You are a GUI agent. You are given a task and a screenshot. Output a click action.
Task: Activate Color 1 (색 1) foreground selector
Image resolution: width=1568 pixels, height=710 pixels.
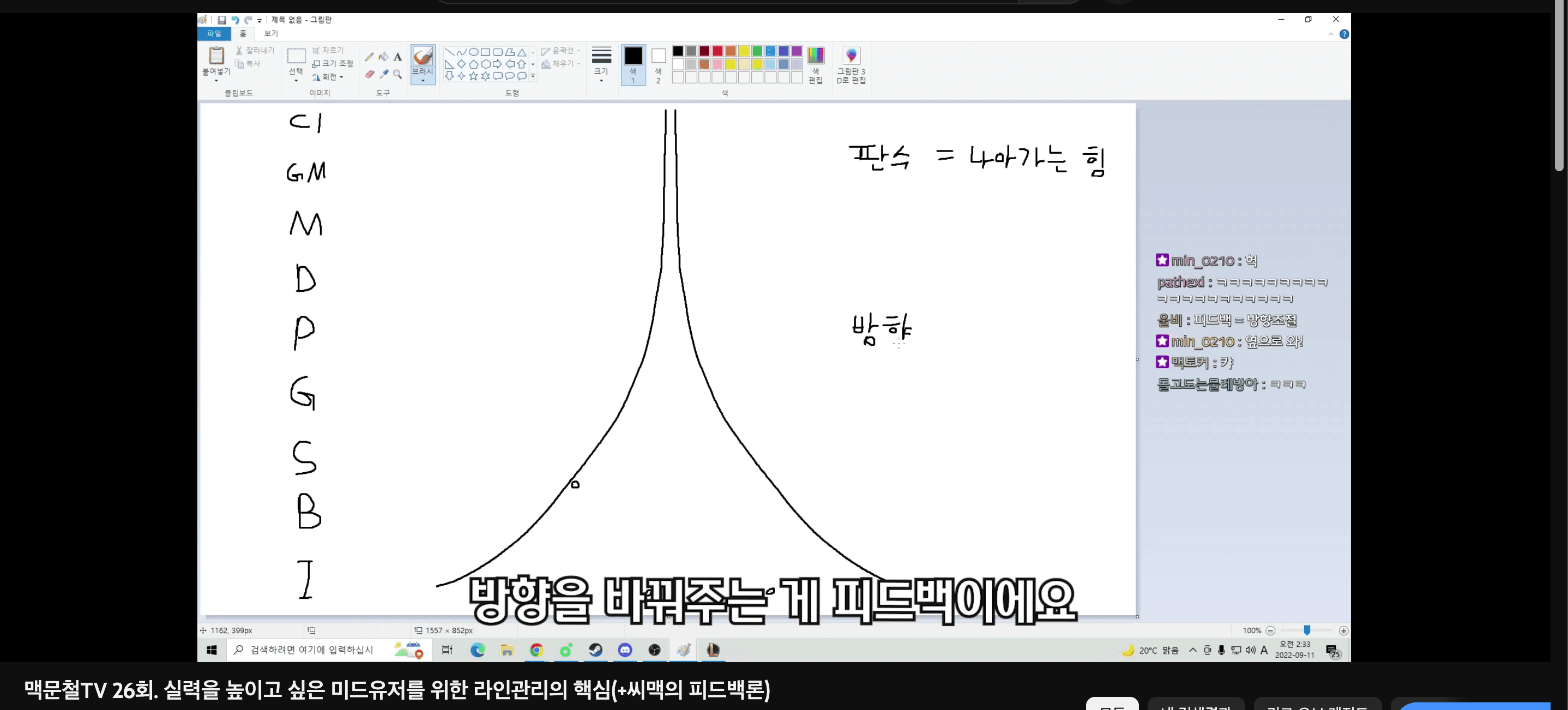(x=633, y=64)
